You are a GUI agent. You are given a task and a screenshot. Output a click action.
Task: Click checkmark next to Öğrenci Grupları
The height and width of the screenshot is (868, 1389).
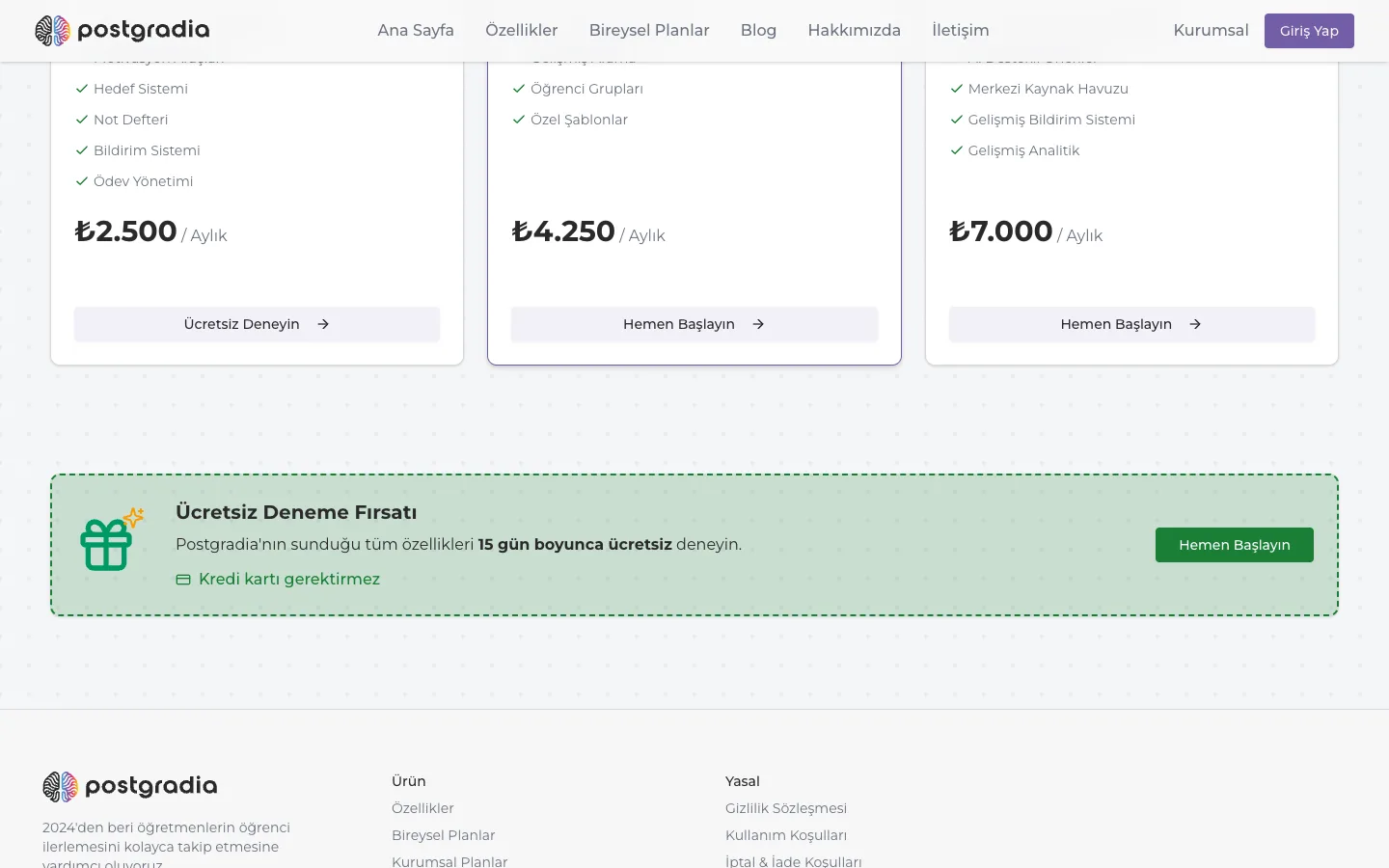(519, 89)
